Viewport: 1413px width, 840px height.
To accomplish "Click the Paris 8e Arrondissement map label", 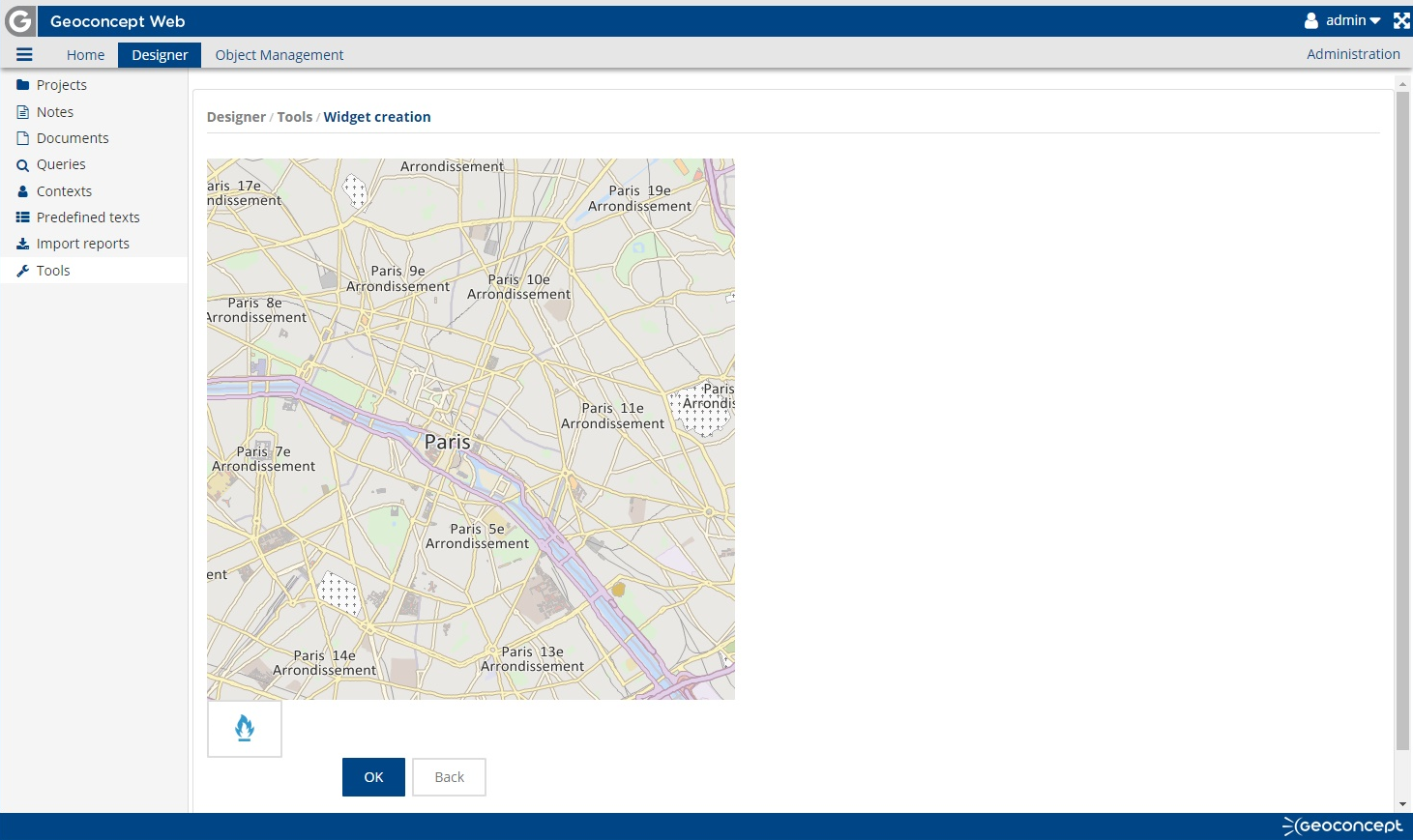I will pos(256,310).
